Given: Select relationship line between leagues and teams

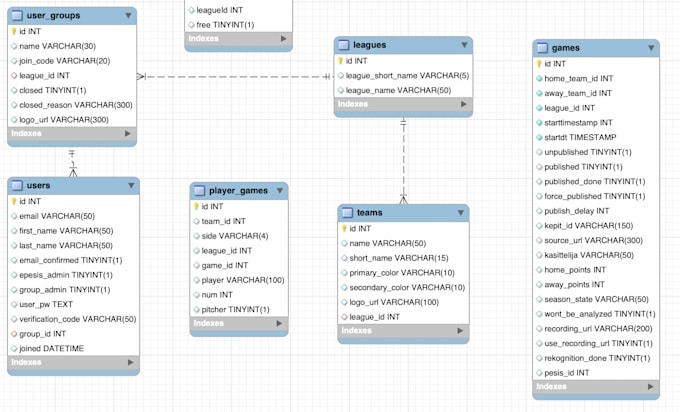Looking at the screenshot, I should pos(403,160).
